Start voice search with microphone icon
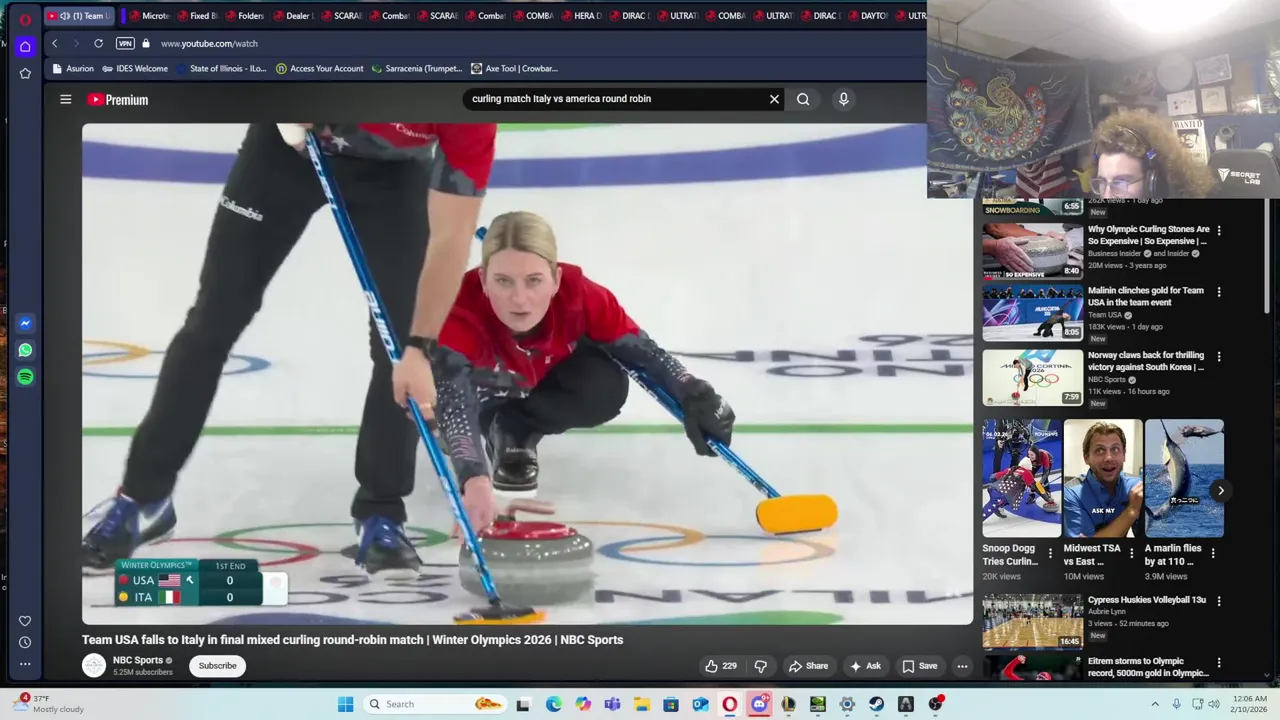Viewport: 1280px width, 720px height. [x=843, y=99]
